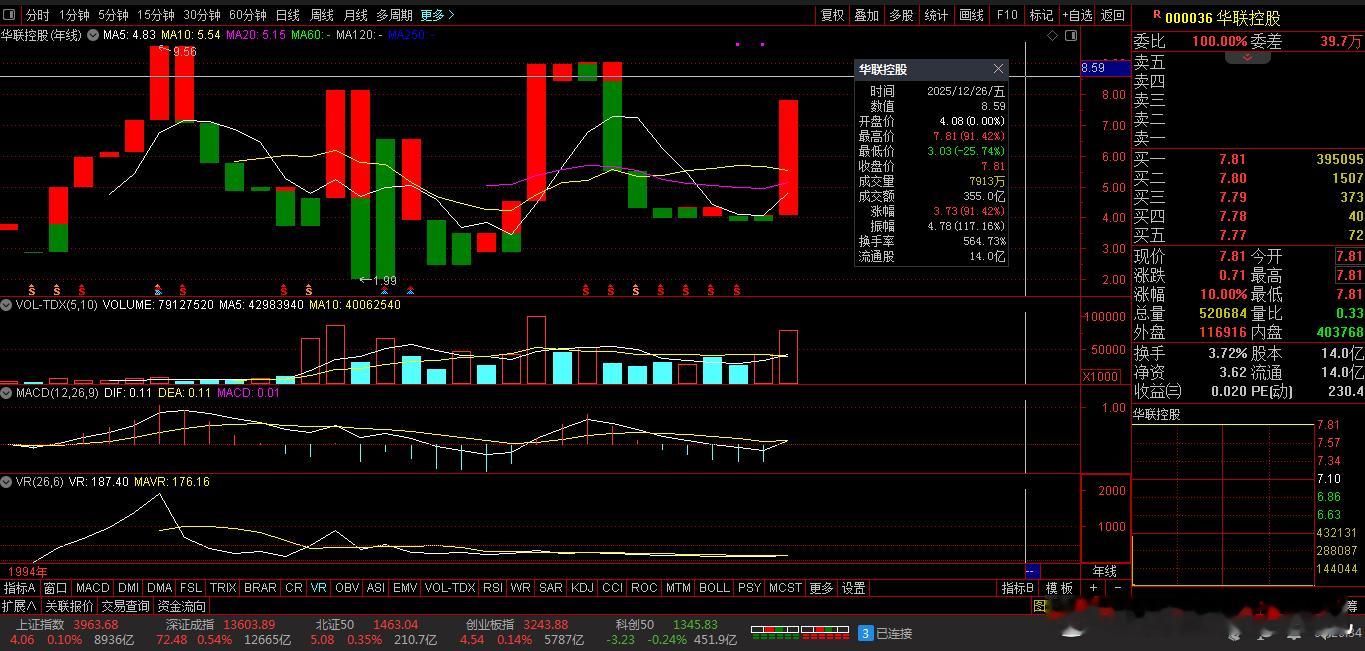The width and height of the screenshot is (1365, 651).
Task: Switch to 日线 chart
Action: click(288, 15)
